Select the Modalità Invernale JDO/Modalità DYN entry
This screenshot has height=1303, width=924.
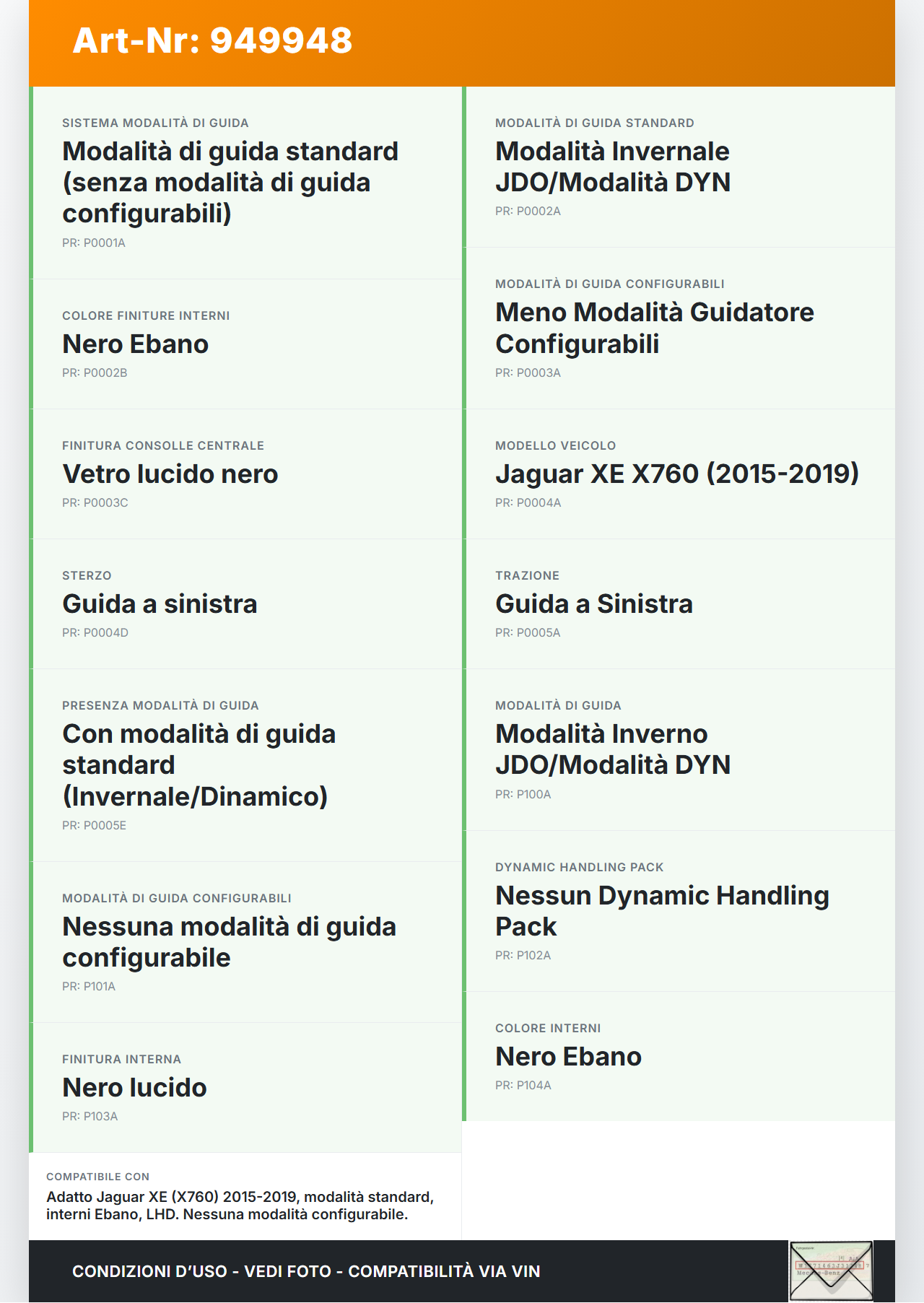click(x=613, y=167)
